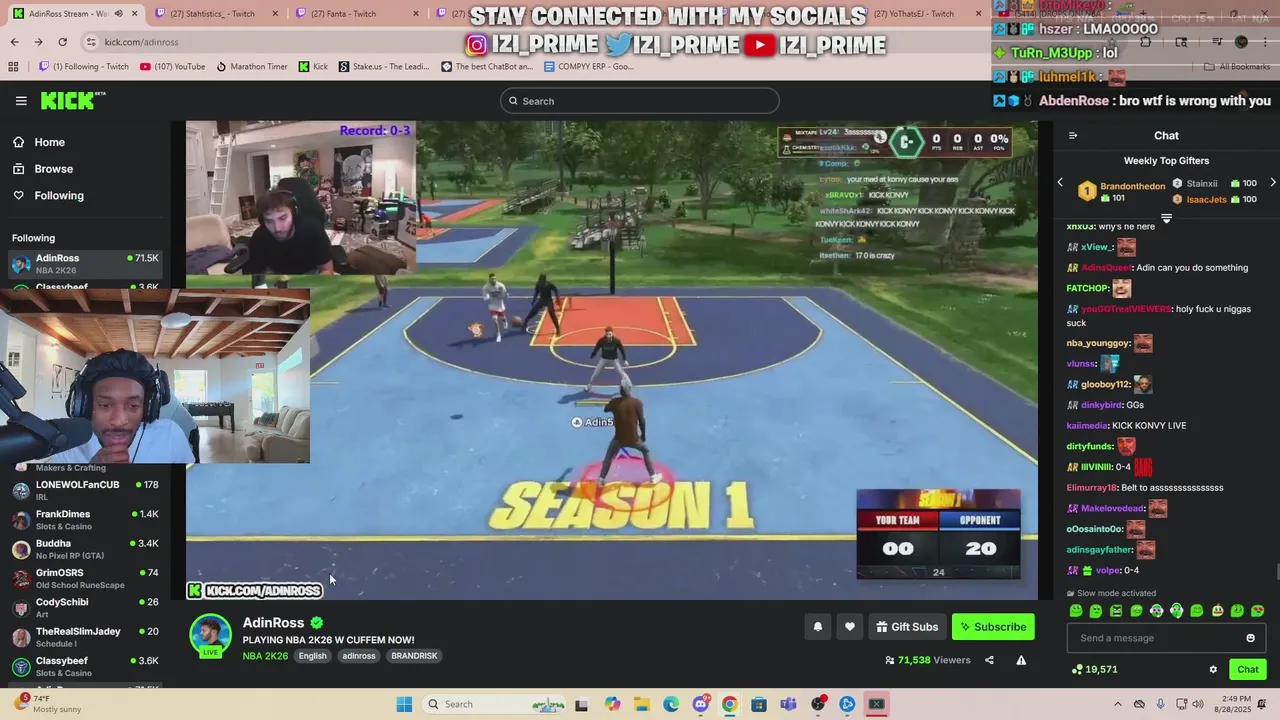The image size is (1280, 720).
Task: Click the BRANDRISK tag
Action: (414, 656)
